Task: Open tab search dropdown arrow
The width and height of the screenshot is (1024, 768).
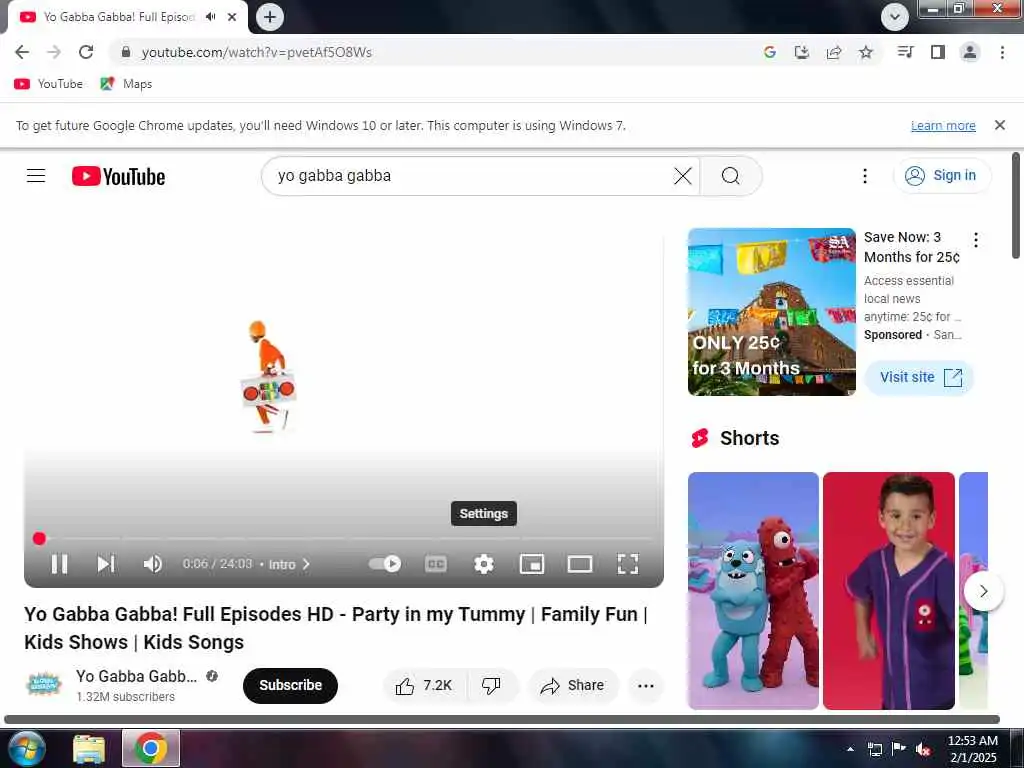Action: pyautogui.click(x=895, y=17)
